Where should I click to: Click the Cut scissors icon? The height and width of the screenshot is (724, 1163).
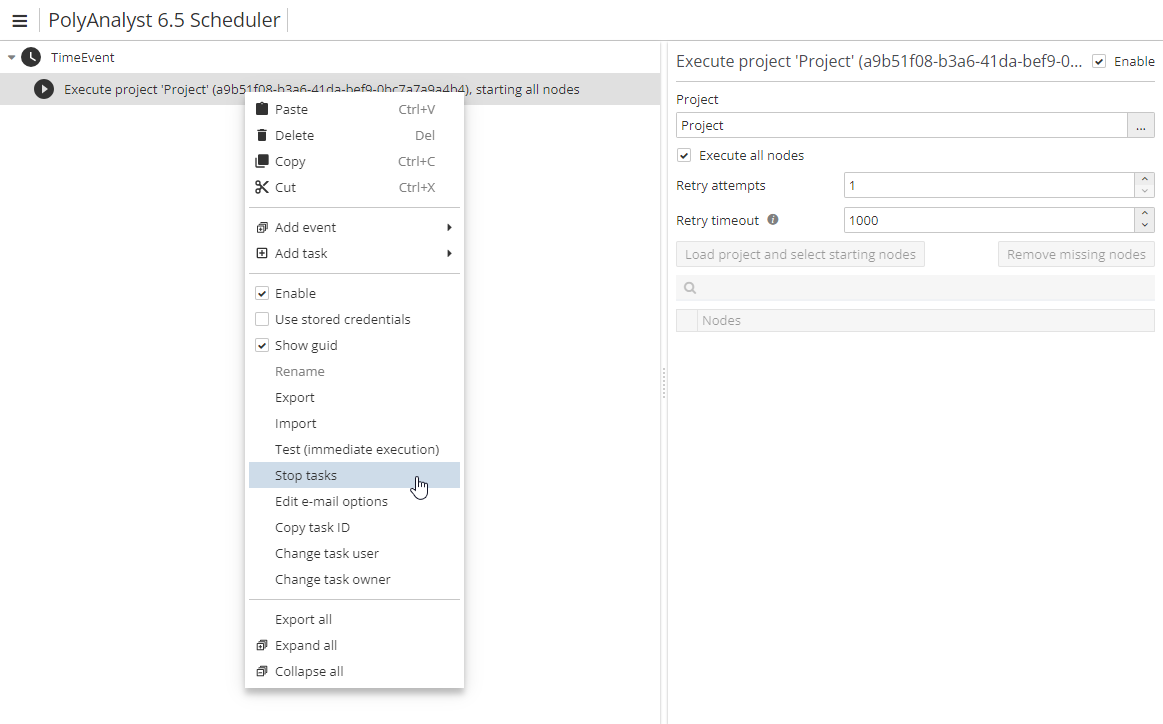tap(262, 187)
